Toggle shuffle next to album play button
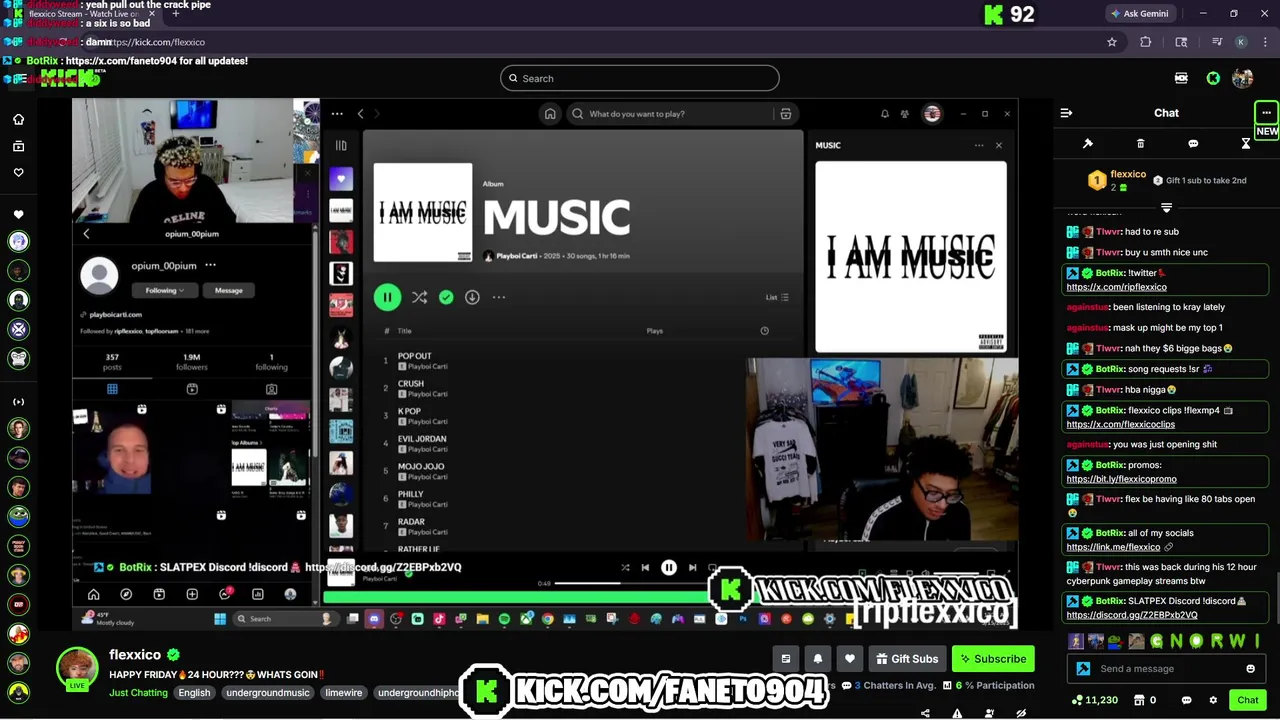1280x720 pixels. tap(419, 297)
